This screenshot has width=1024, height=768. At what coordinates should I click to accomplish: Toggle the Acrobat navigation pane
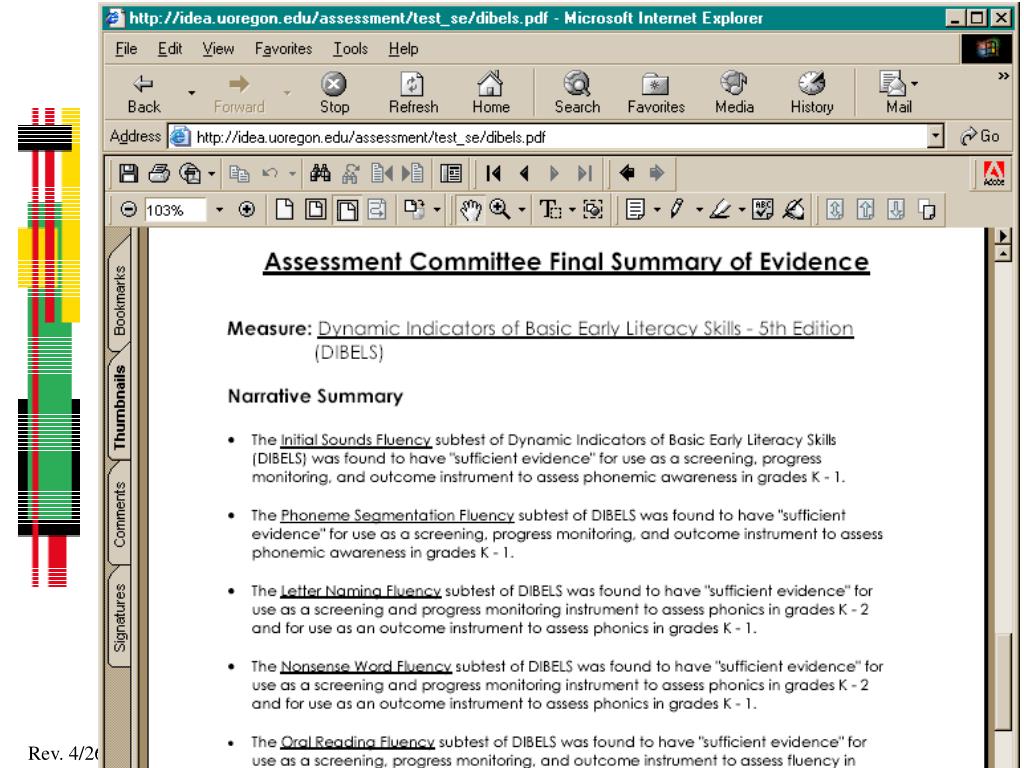click(x=451, y=173)
